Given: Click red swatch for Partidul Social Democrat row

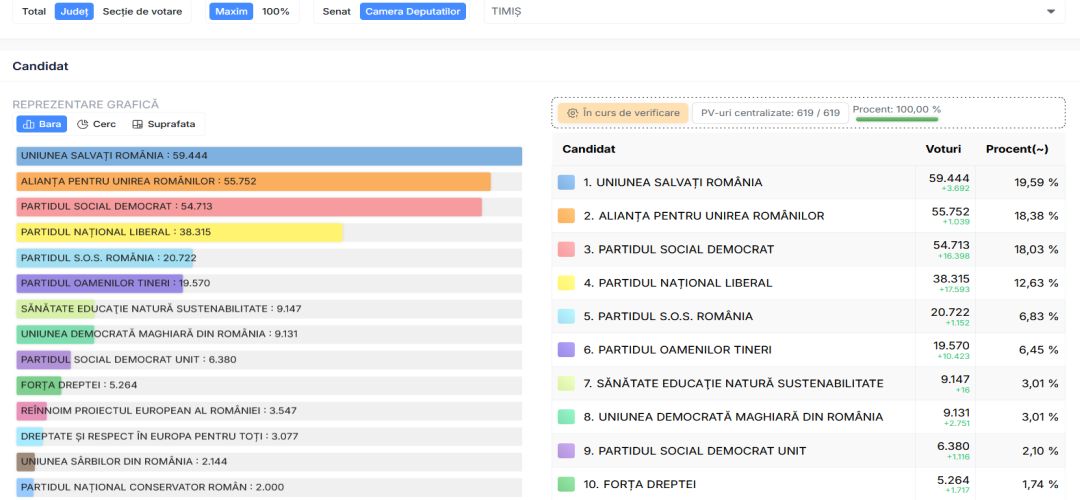Looking at the screenshot, I should click(566, 249).
